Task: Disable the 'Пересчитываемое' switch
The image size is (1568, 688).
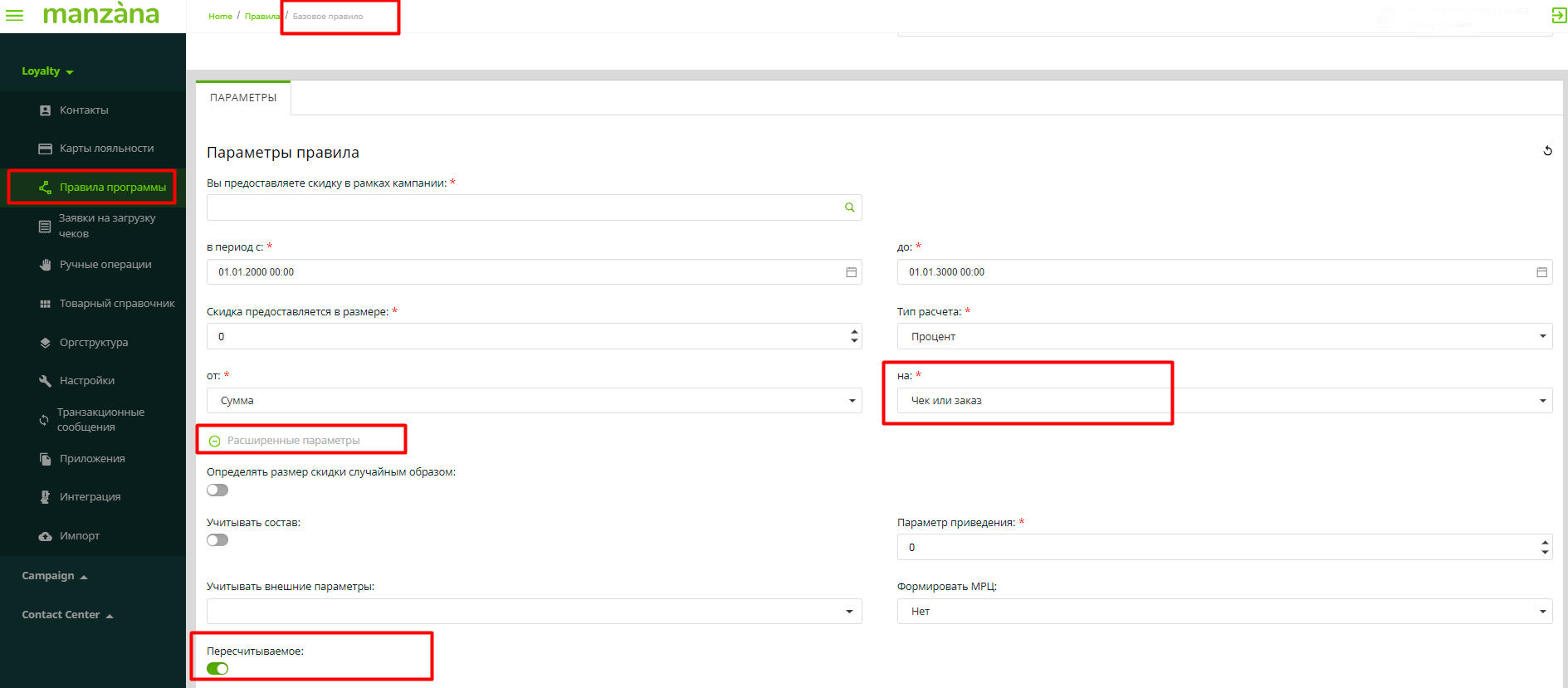Action: click(x=217, y=669)
